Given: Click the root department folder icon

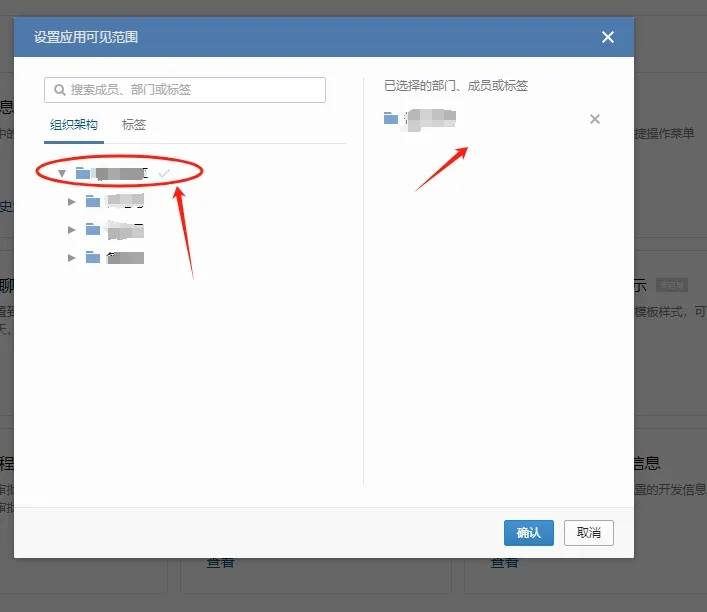Looking at the screenshot, I should [x=83, y=173].
